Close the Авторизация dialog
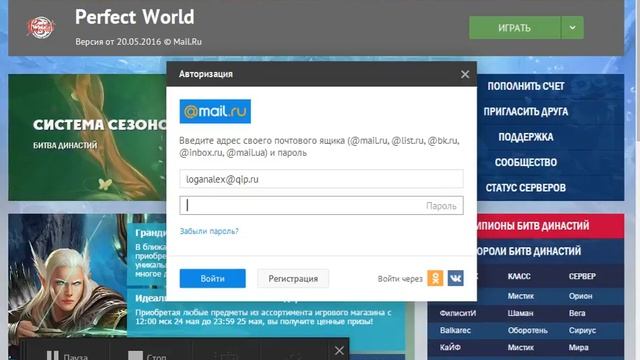 pyautogui.click(x=465, y=74)
